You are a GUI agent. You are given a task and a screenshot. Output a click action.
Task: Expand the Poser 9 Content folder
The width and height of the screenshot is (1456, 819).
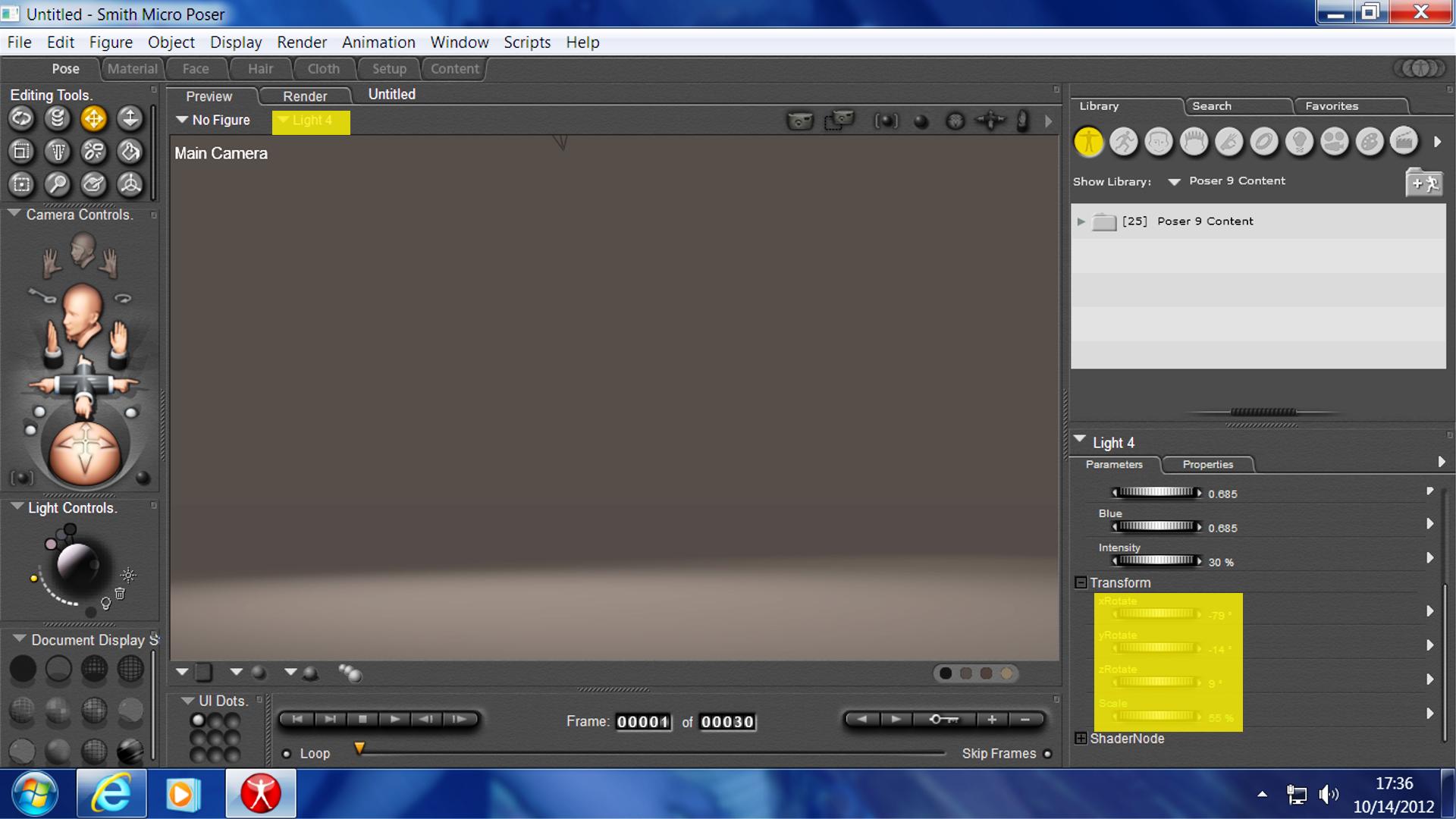tap(1081, 221)
